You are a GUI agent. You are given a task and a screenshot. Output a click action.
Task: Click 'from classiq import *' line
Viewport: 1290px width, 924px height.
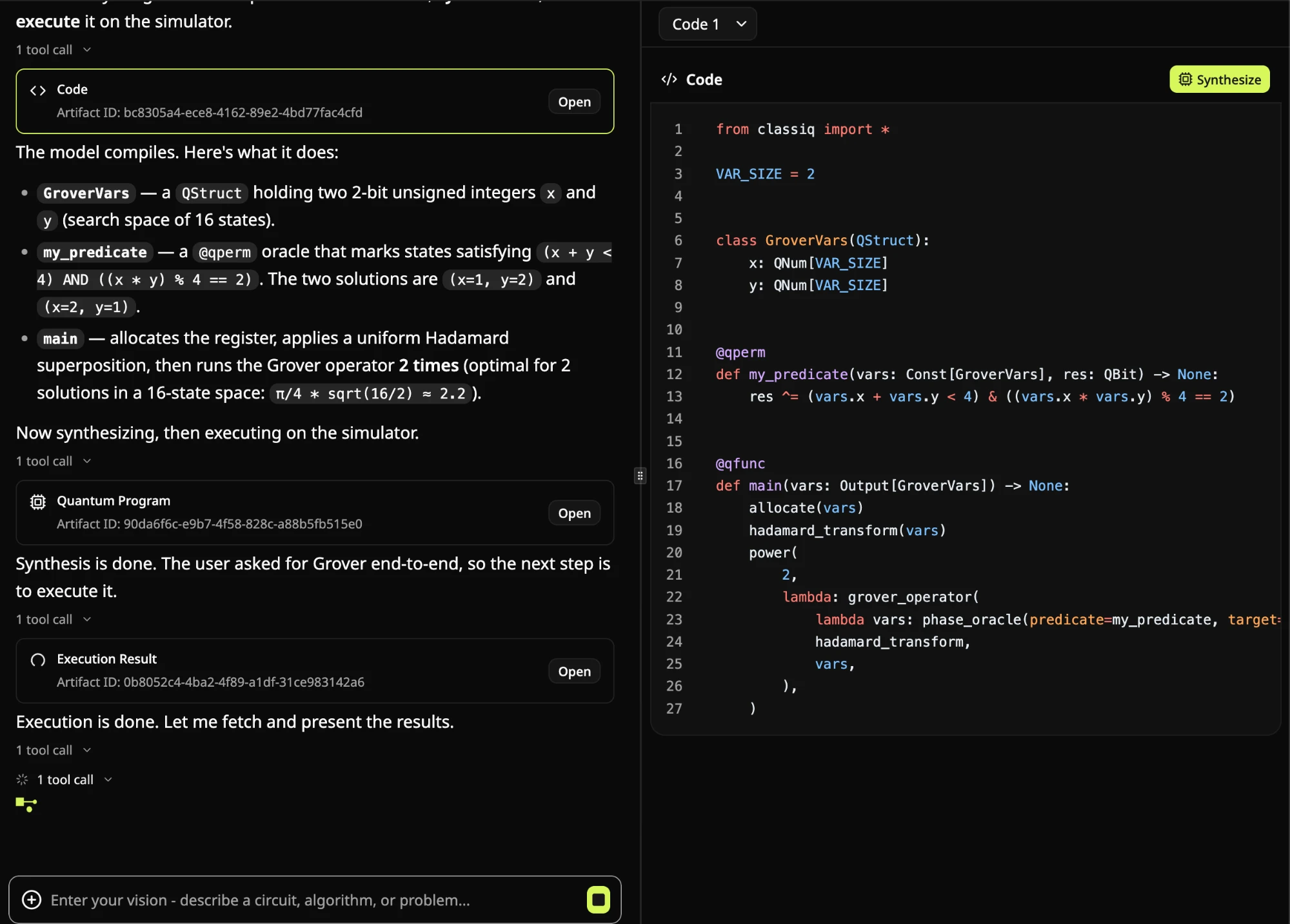802,130
